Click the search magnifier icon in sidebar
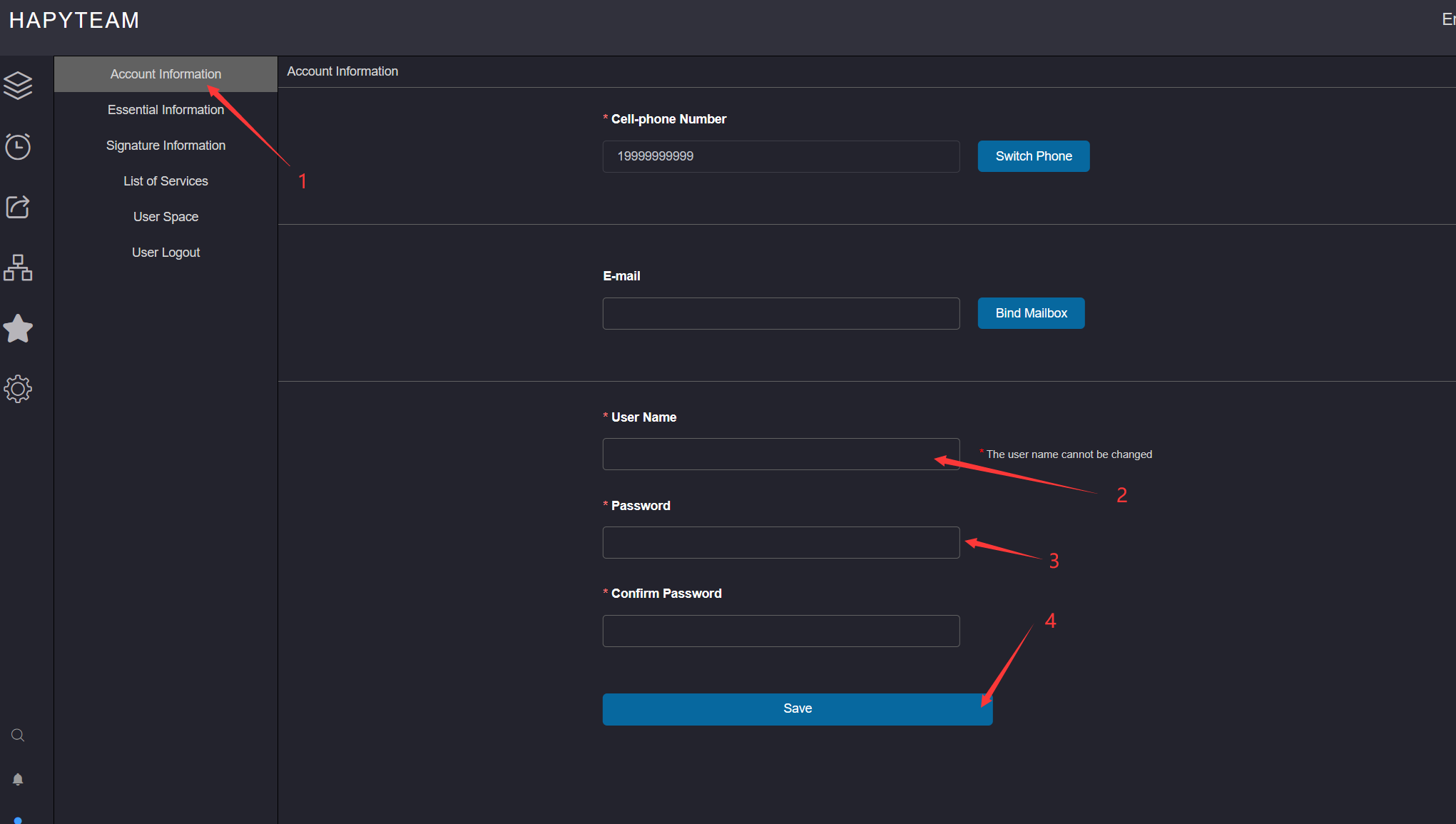 pyautogui.click(x=18, y=735)
